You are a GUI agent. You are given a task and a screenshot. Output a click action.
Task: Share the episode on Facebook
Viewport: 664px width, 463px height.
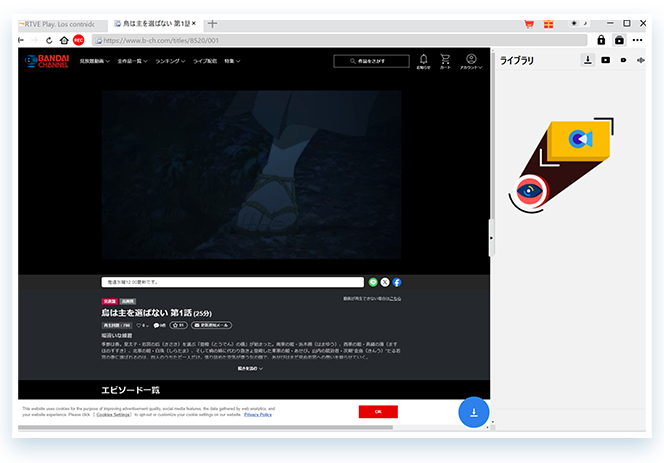[397, 283]
